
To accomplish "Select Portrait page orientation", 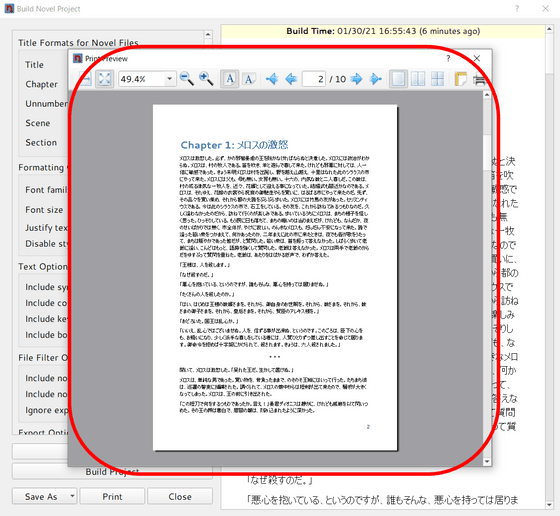I will tap(230, 79).
